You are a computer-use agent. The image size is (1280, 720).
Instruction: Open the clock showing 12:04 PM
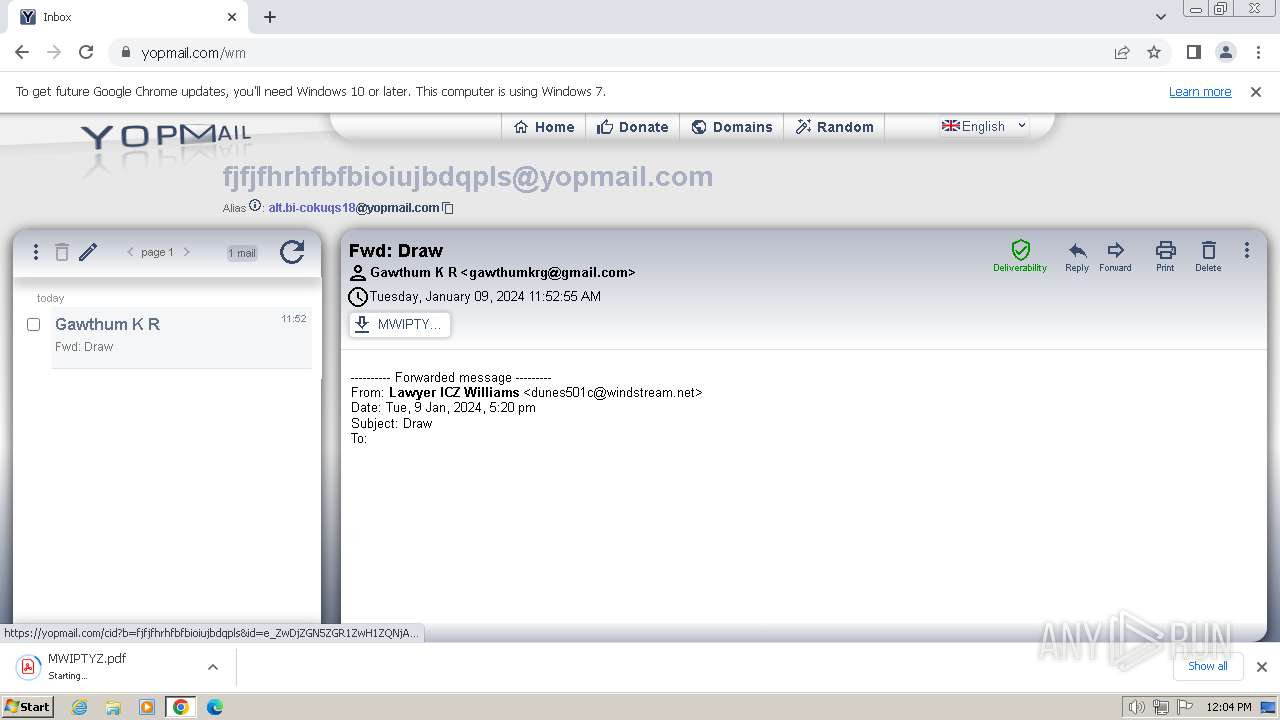(x=1229, y=707)
